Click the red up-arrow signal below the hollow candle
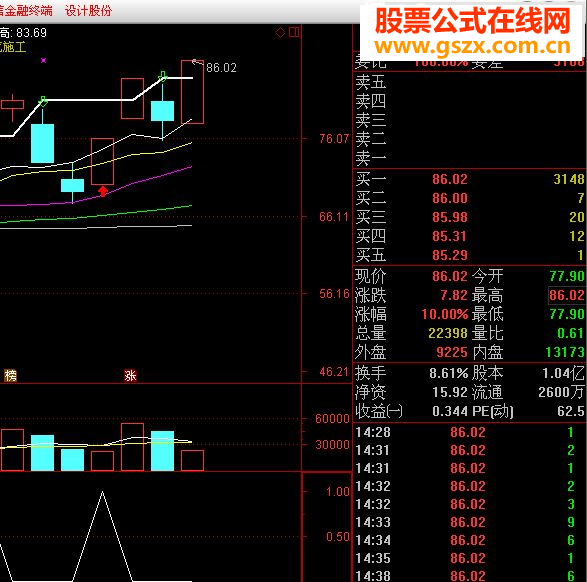Viewport: 587px width, 582px height. pyautogui.click(x=103, y=192)
